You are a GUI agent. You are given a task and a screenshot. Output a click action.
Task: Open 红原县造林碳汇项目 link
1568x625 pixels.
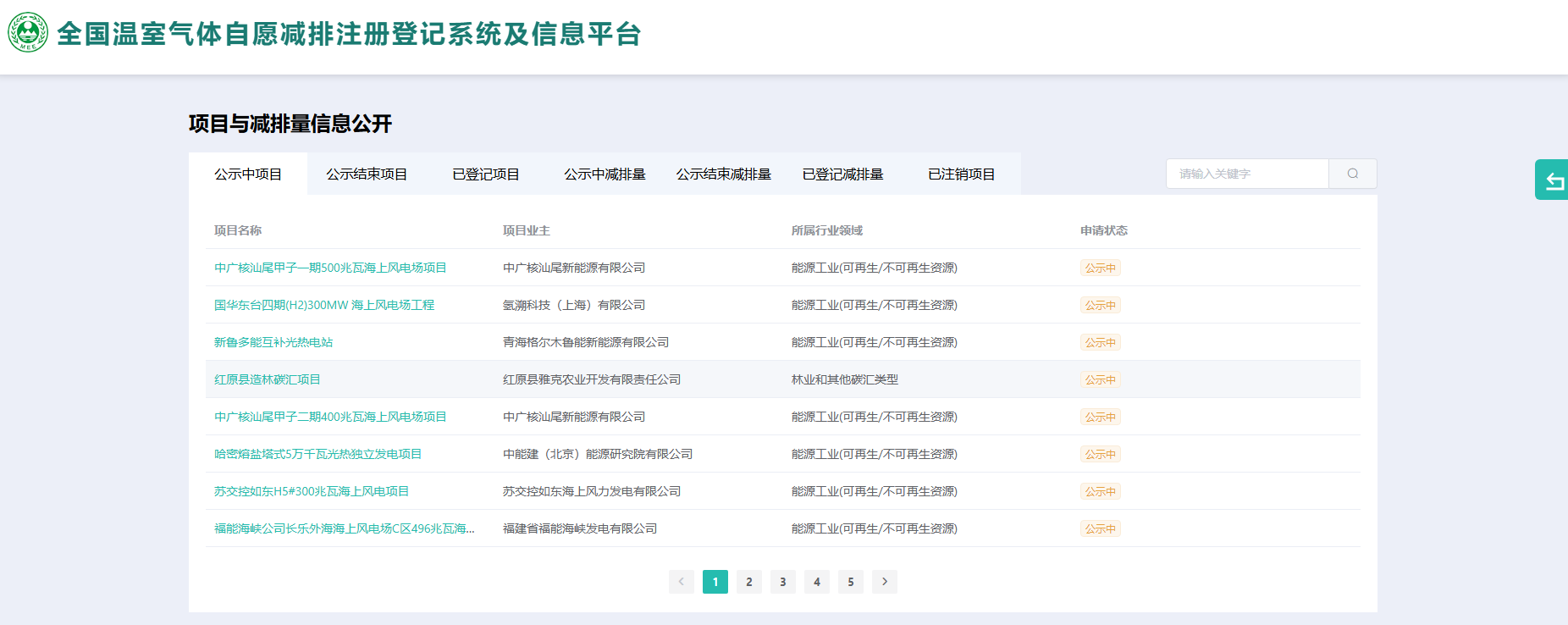pos(268,379)
